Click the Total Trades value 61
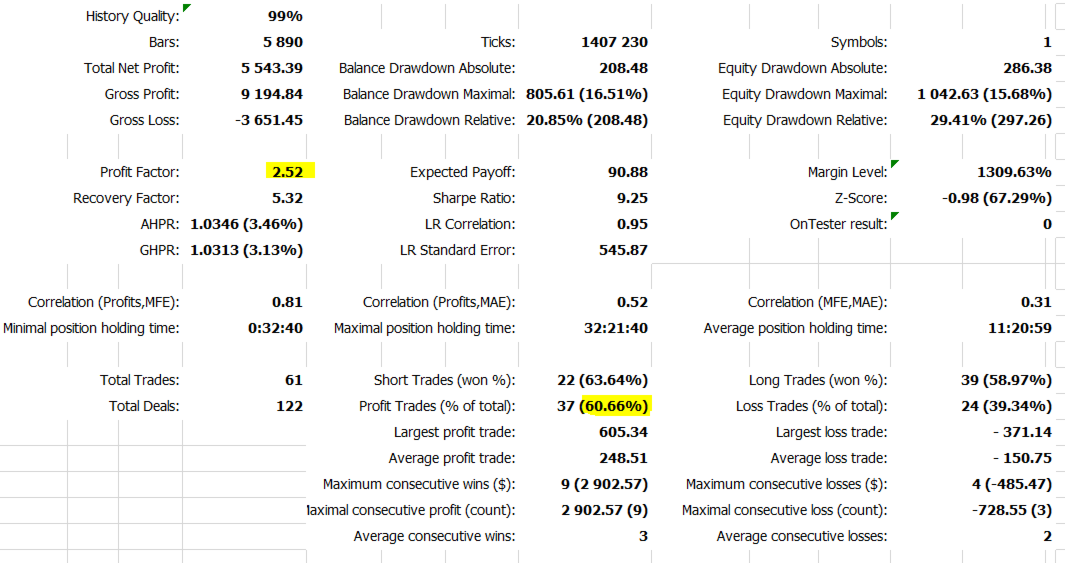Viewport: 1065px width, 563px height. click(x=293, y=380)
